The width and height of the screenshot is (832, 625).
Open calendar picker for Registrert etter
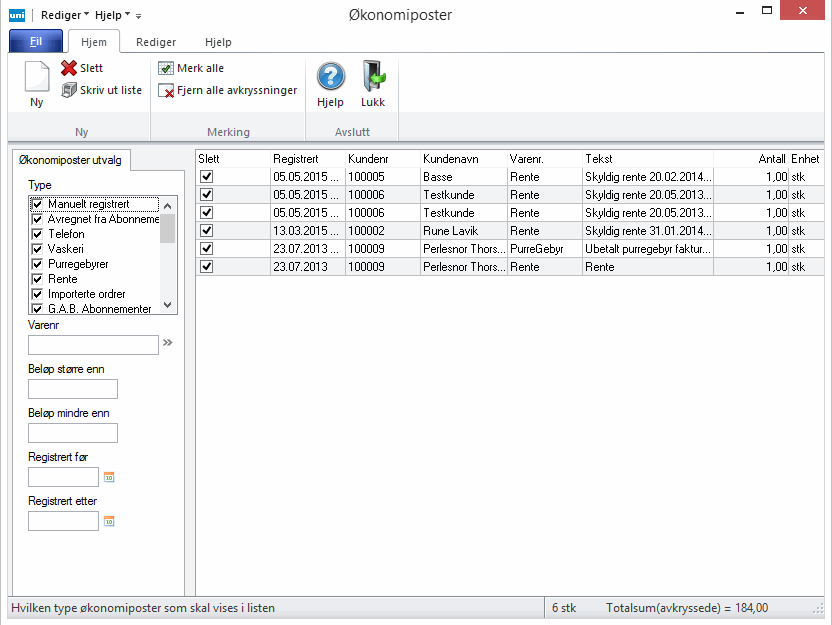(110, 521)
